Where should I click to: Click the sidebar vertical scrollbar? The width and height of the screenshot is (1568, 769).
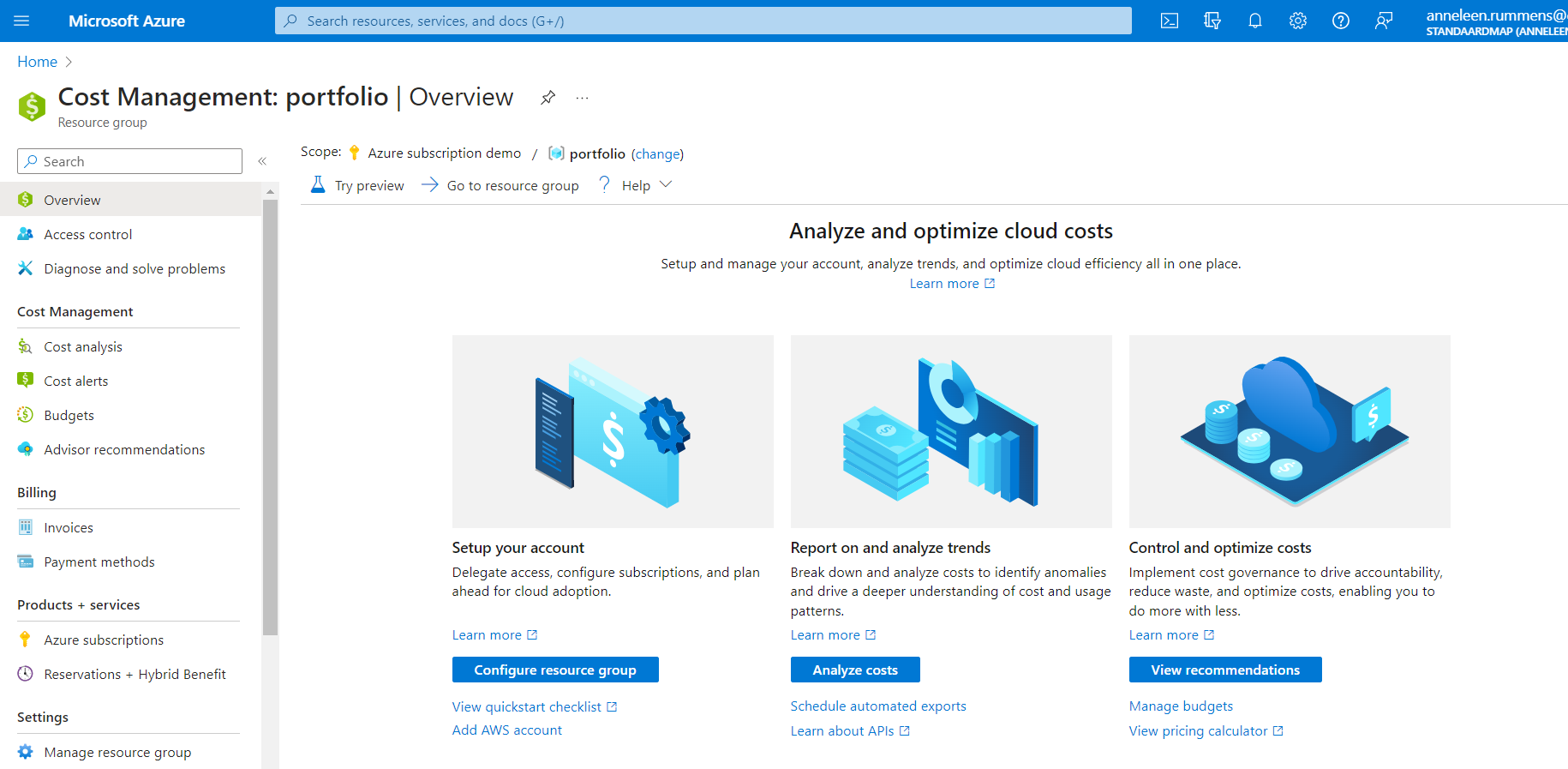270,418
